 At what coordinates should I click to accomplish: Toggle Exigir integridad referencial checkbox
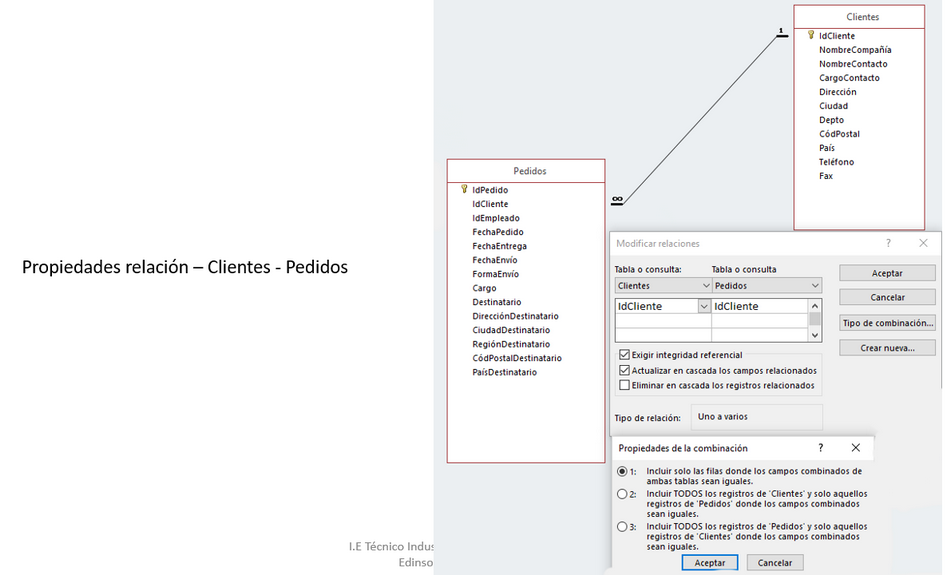pyautogui.click(x=624, y=355)
